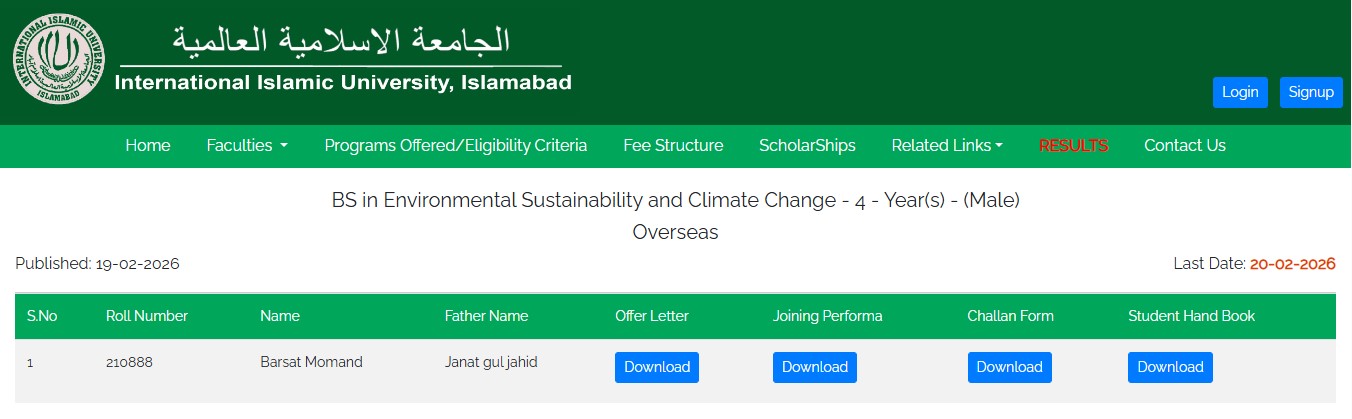Expand the Related Links dropdown
The image size is (1352, 419).
[x=947, y=146]
